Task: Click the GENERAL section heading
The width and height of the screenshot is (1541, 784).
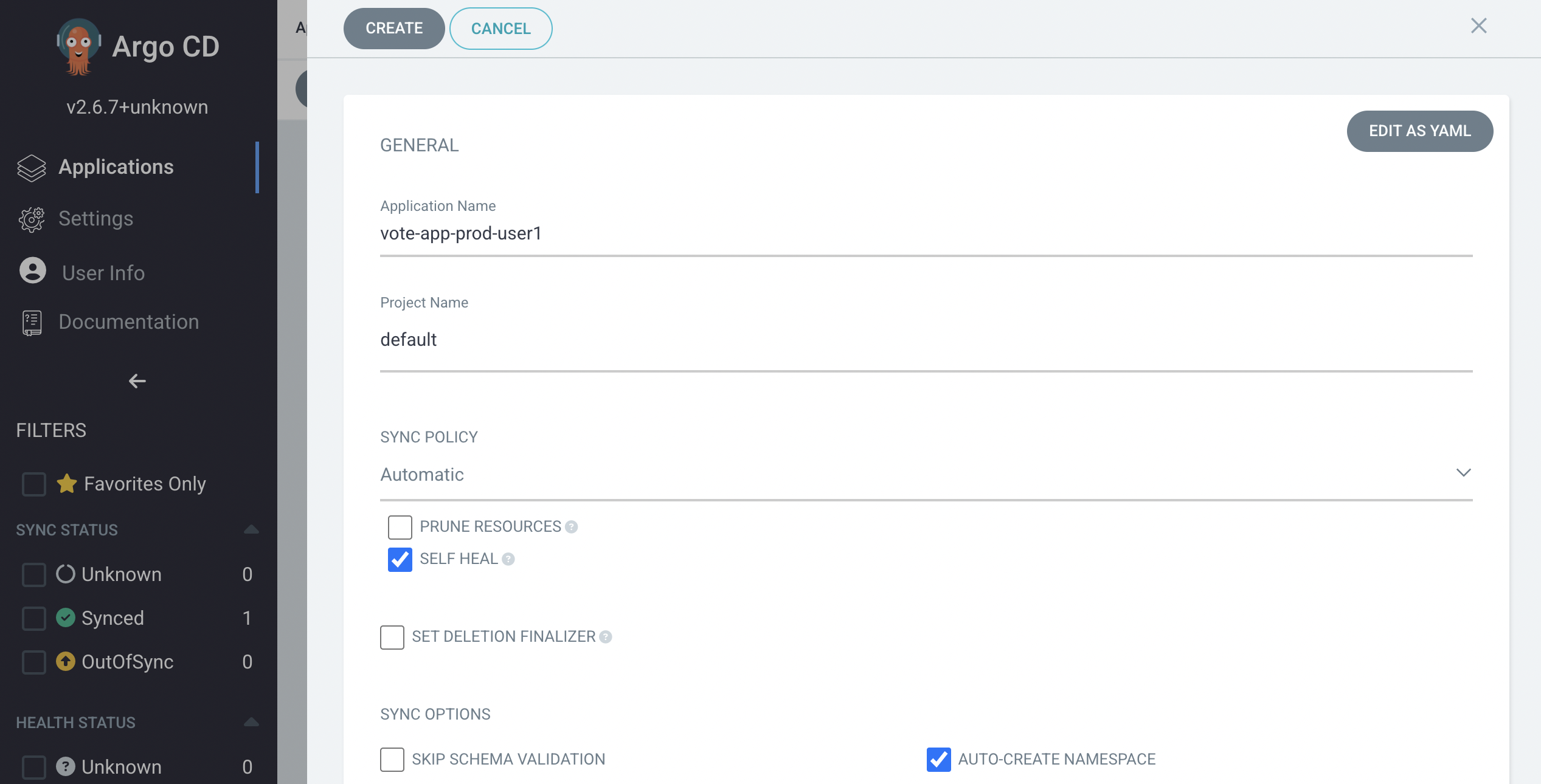Action: 419,145
